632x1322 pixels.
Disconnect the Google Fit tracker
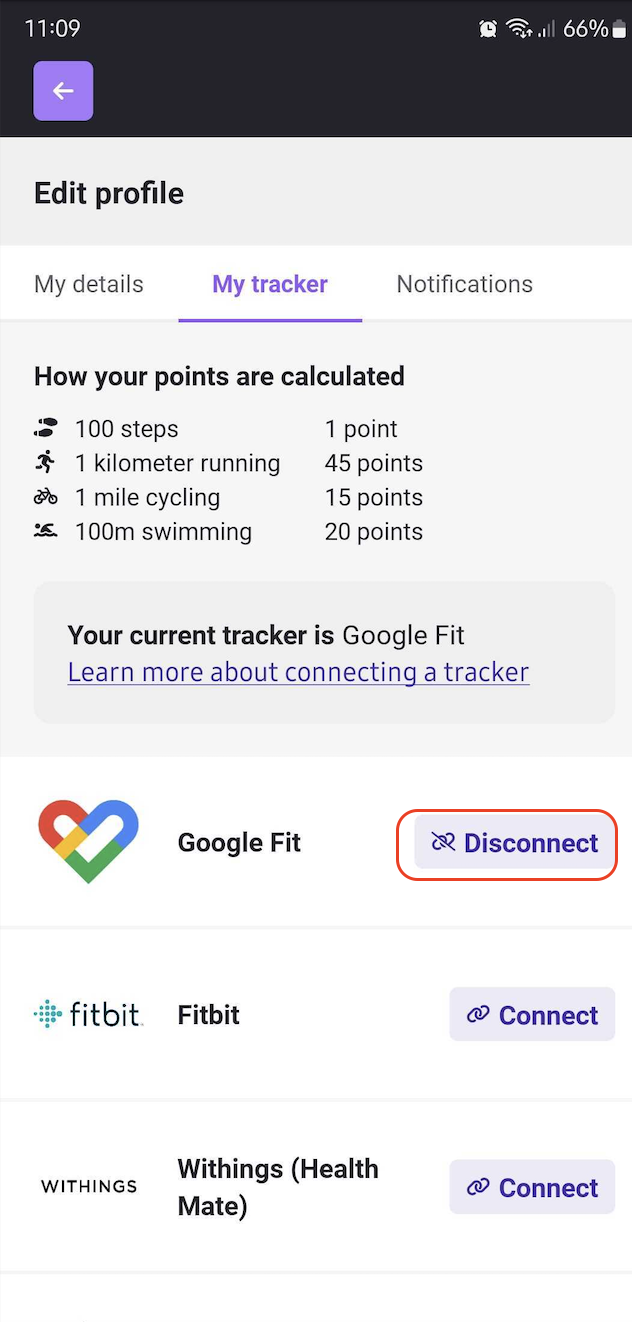[x=515, y=843]
